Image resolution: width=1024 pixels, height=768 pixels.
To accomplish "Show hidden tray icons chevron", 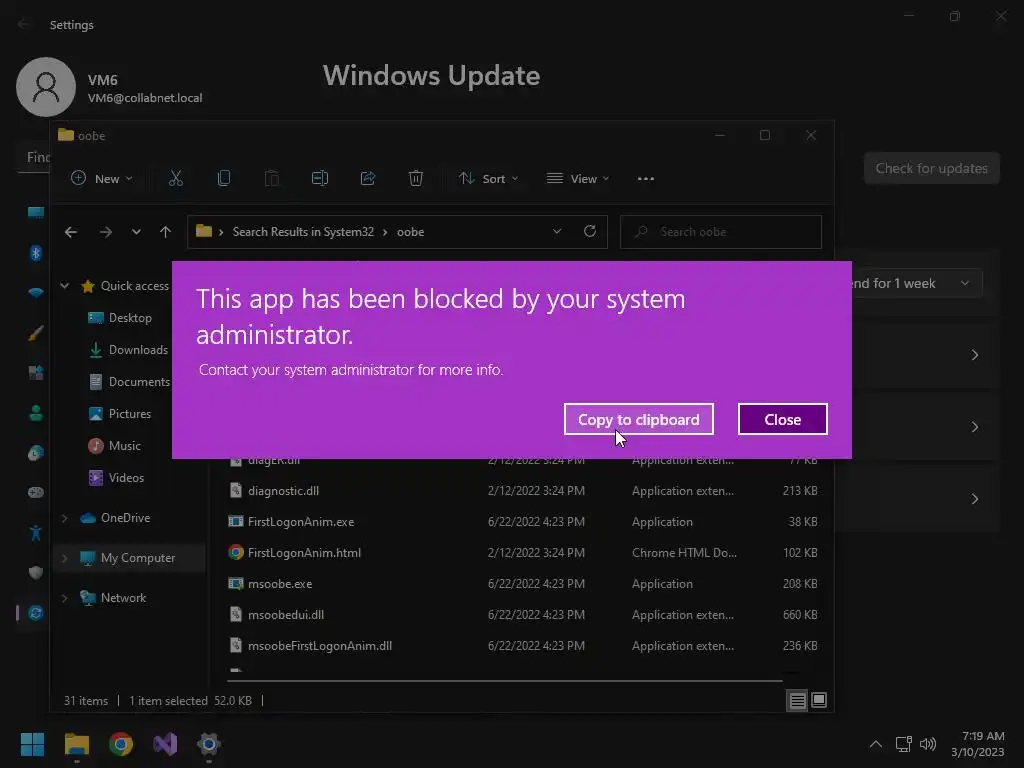I will click(876, 744).
